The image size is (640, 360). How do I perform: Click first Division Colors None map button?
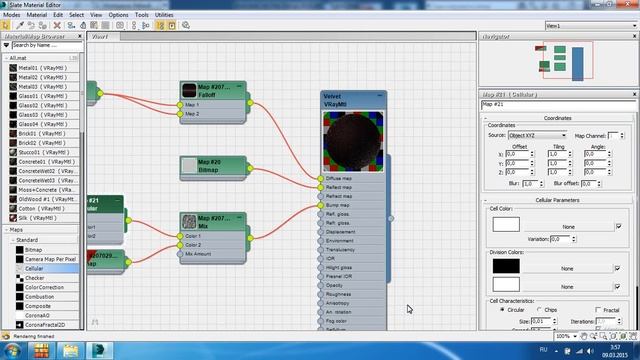pyautogui.click(x=567, y=269)
